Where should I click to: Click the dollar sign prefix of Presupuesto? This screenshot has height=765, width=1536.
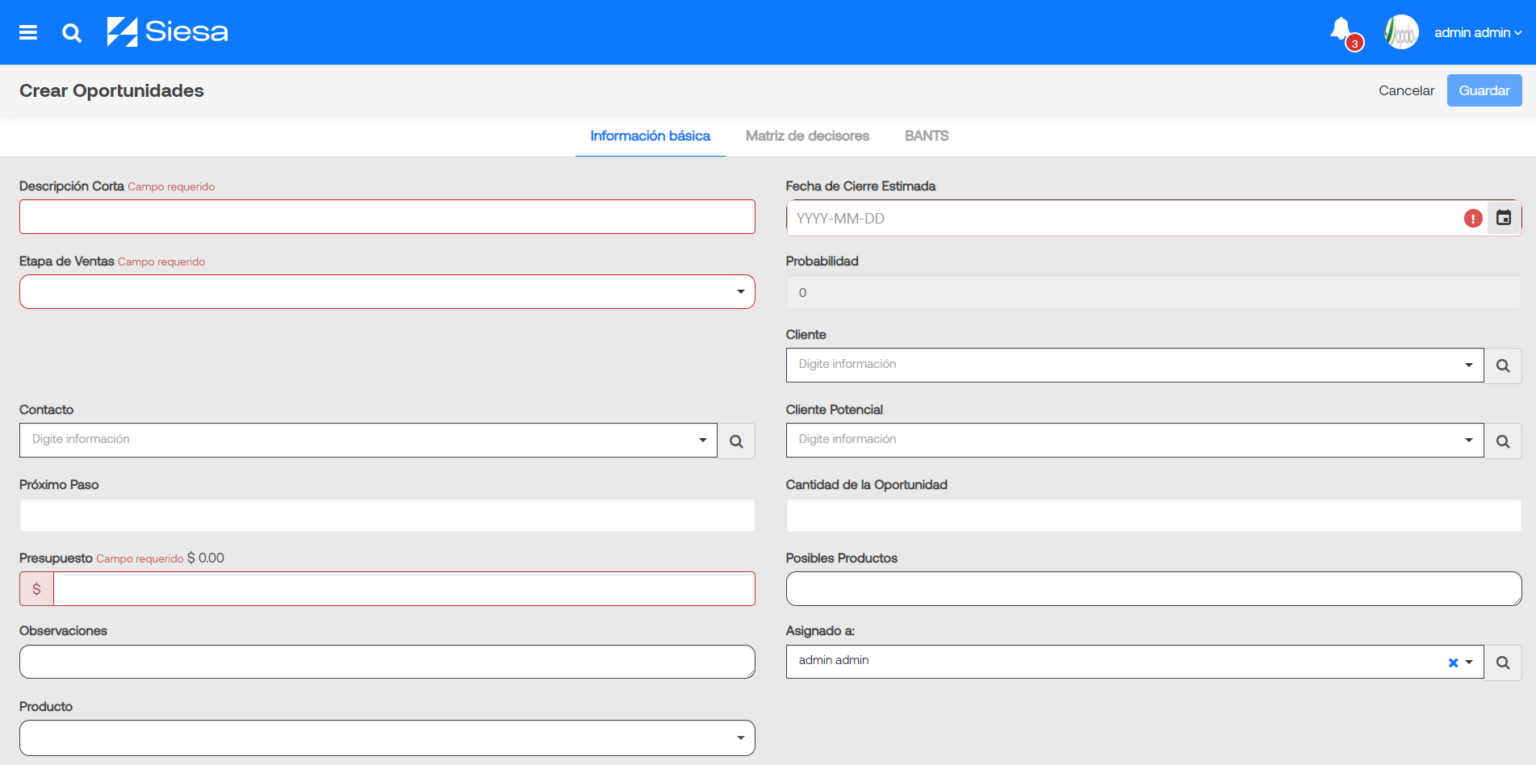tap(37, 589)
